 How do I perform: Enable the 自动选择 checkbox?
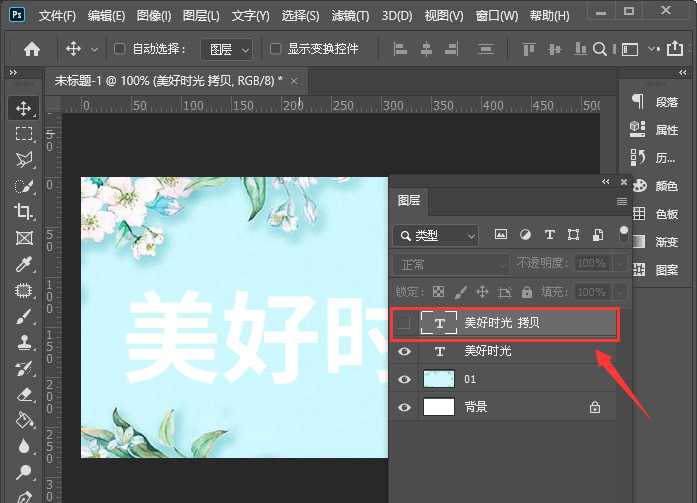[x=120, y=49]
